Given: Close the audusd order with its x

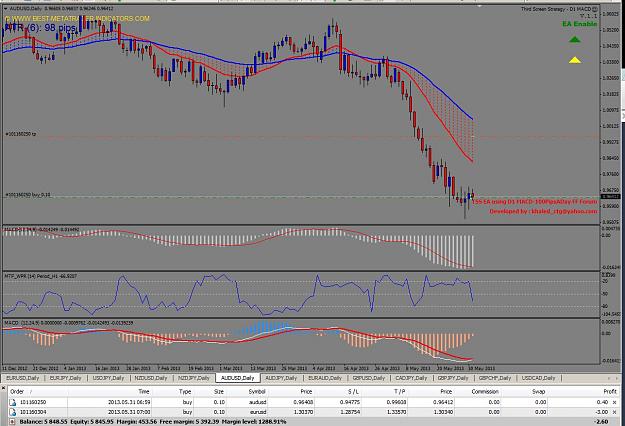Looking at the screenshot, I should (614, 402).
